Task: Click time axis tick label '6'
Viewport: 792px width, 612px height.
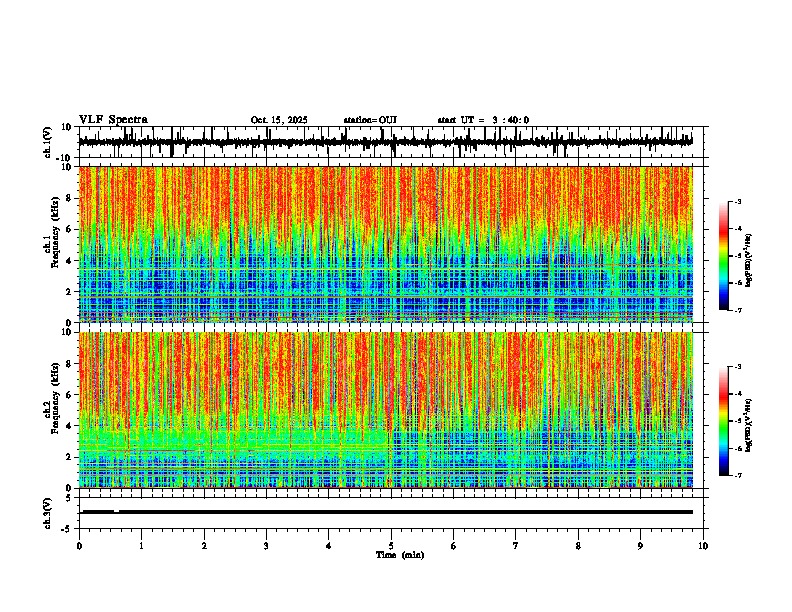Action: tap(454, 546)
